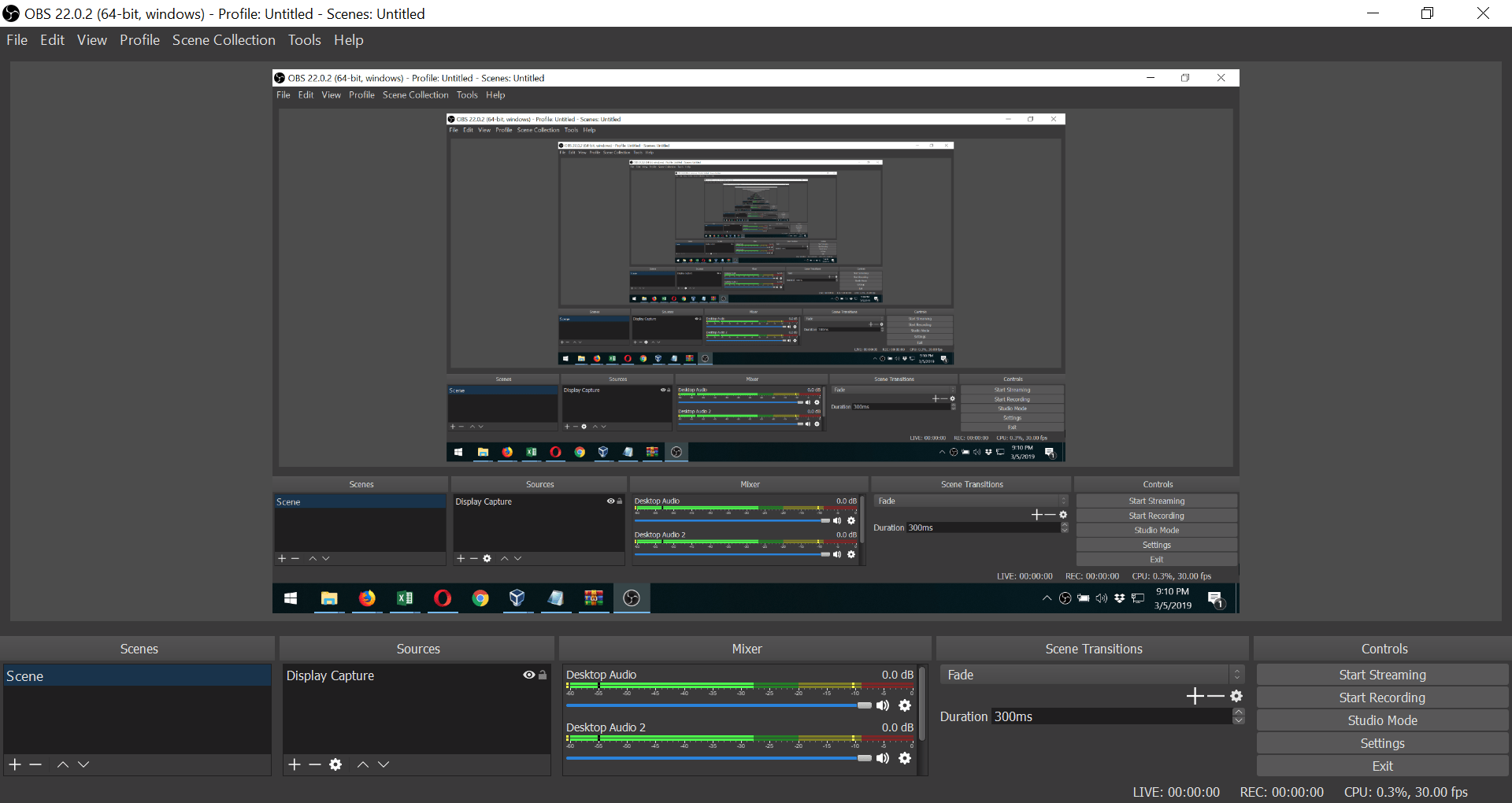Click the Start Streaming button
Viewport: 1512px width, 803px height.
1382,675
